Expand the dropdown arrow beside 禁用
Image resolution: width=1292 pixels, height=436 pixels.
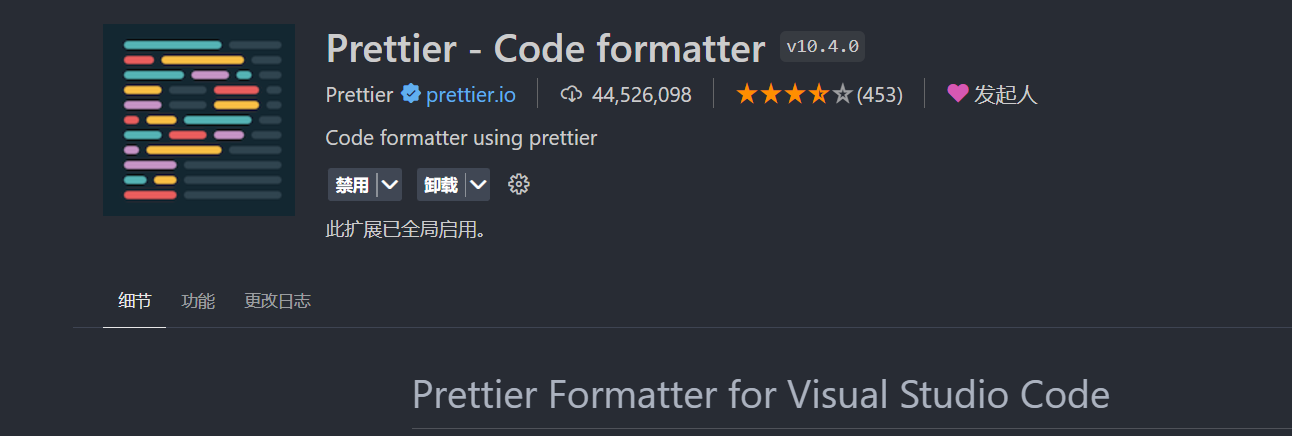[x=390, y=185]
